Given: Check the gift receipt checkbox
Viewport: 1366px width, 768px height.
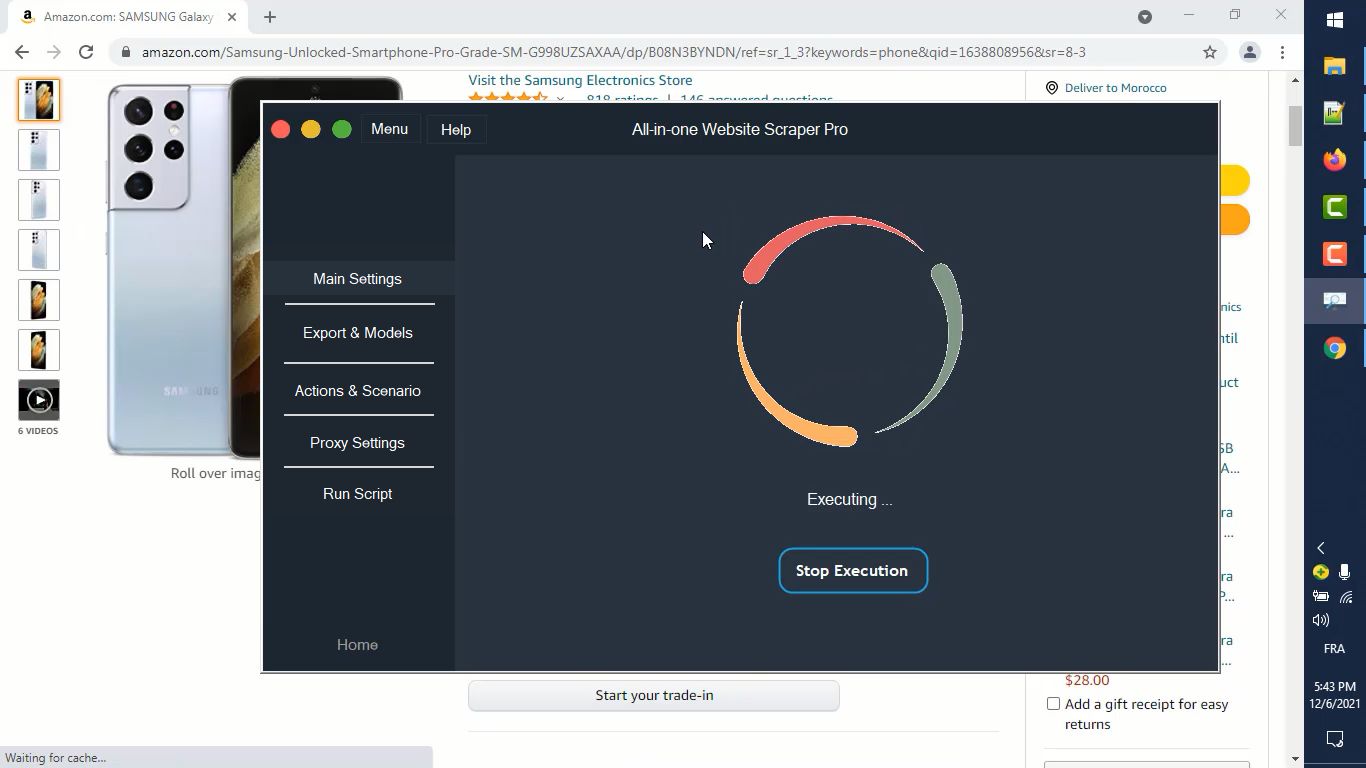Looking at the screenshot, I should point(1053,704).
